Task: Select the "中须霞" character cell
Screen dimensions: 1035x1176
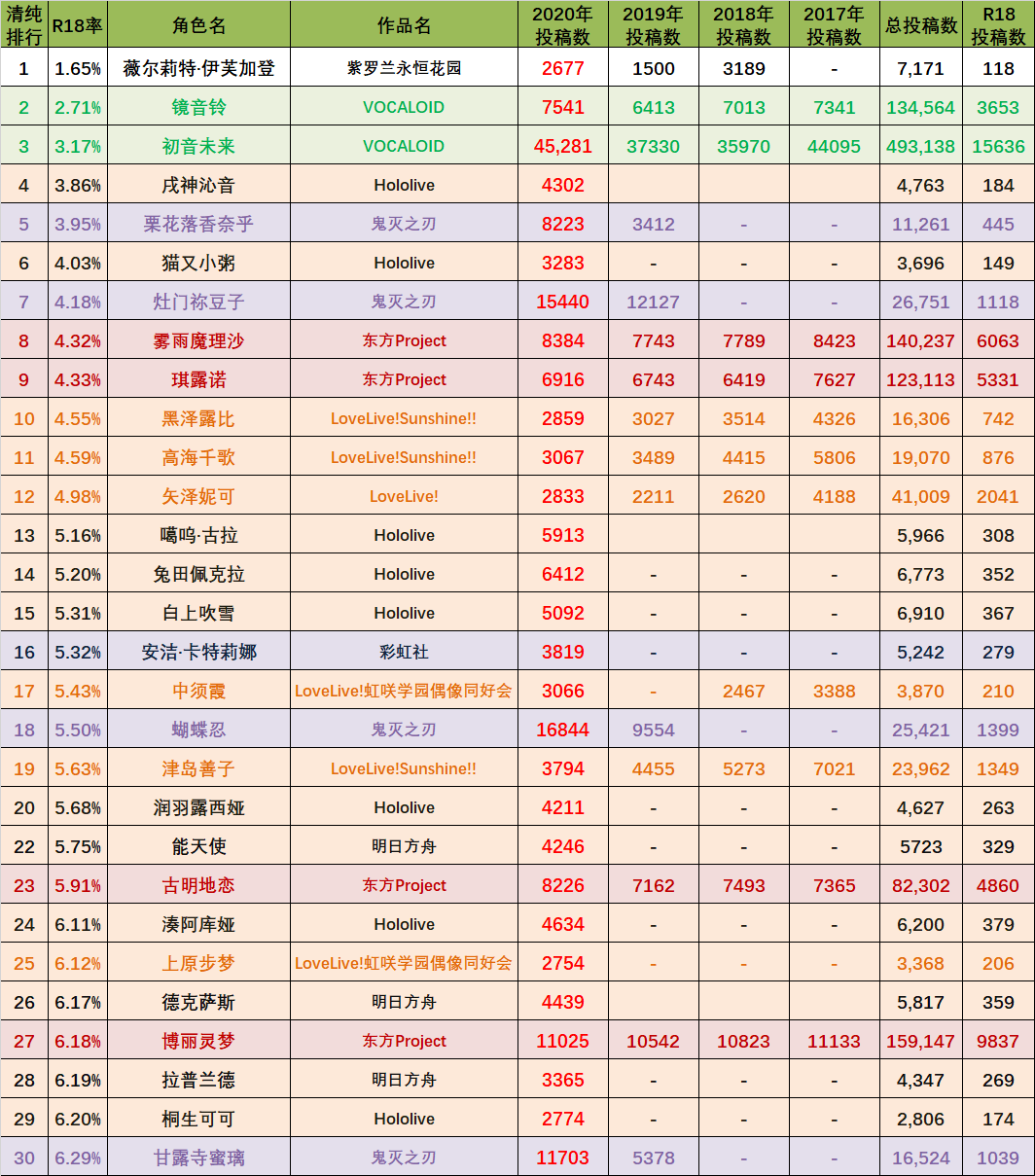Action: pos(198,691)
